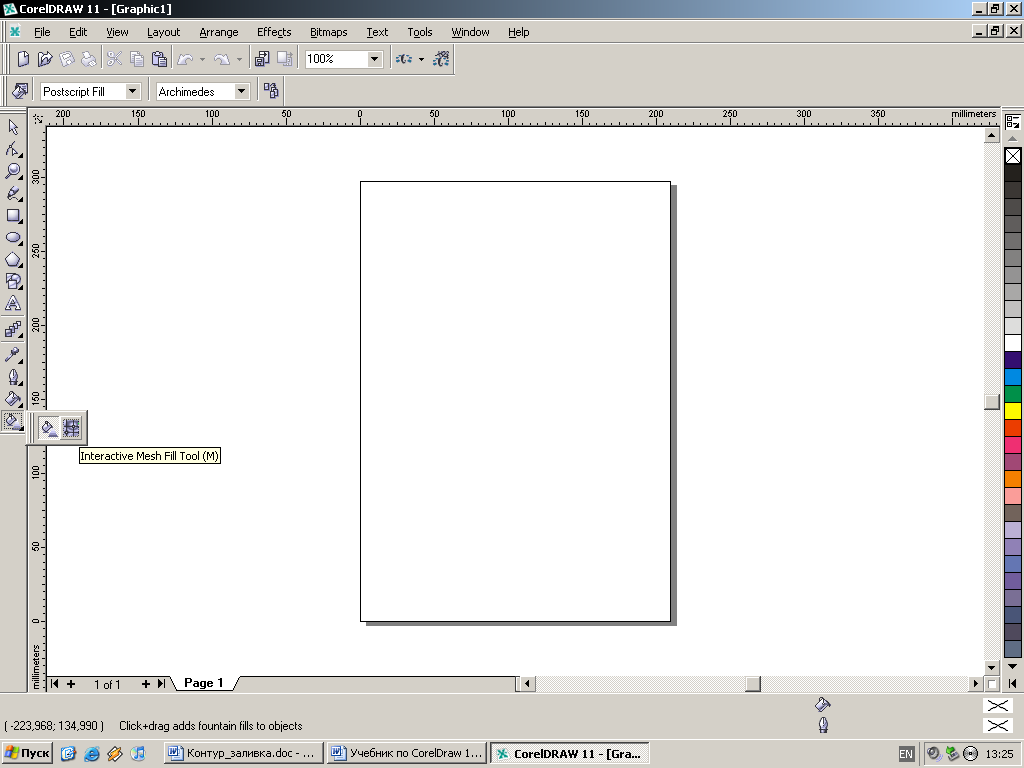
Task: Click the Контур_заливка.doc taskbar button
Action: point(243,753)
